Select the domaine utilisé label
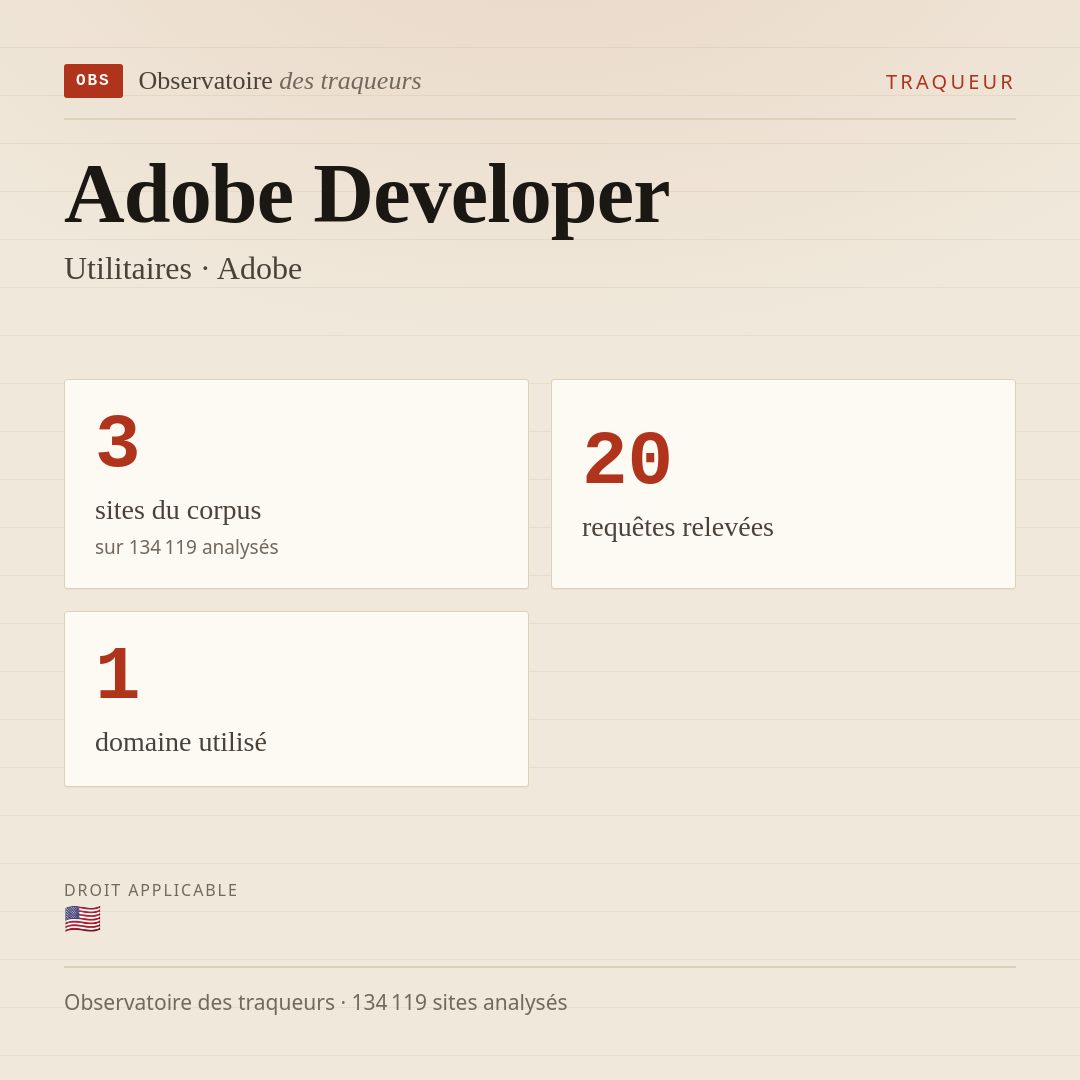This screenshot has height=1080, width=1080. [180, 742]
